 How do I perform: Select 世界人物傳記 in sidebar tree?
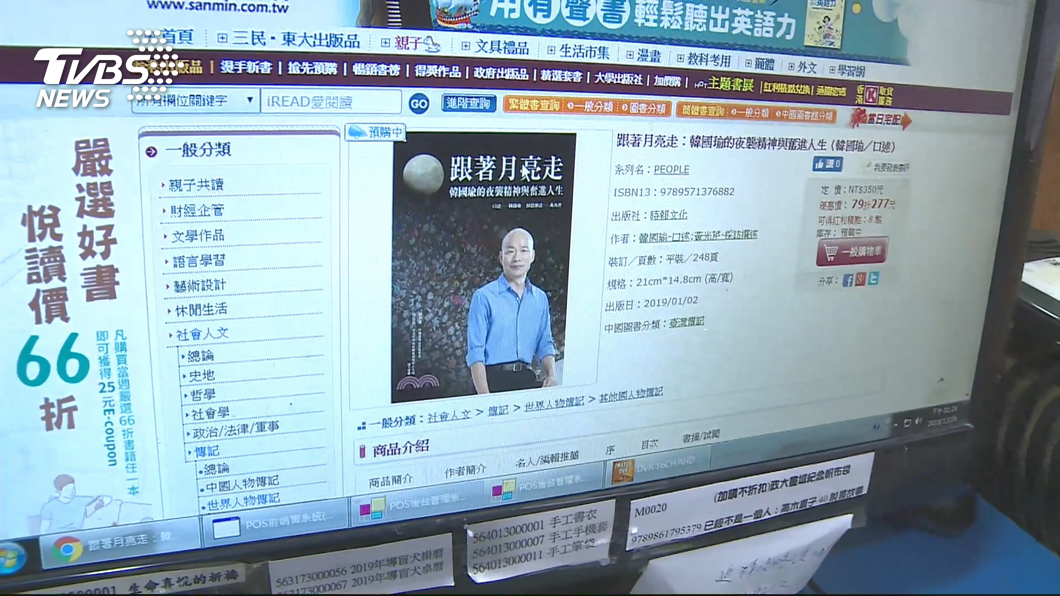click(x=243, y=501)
